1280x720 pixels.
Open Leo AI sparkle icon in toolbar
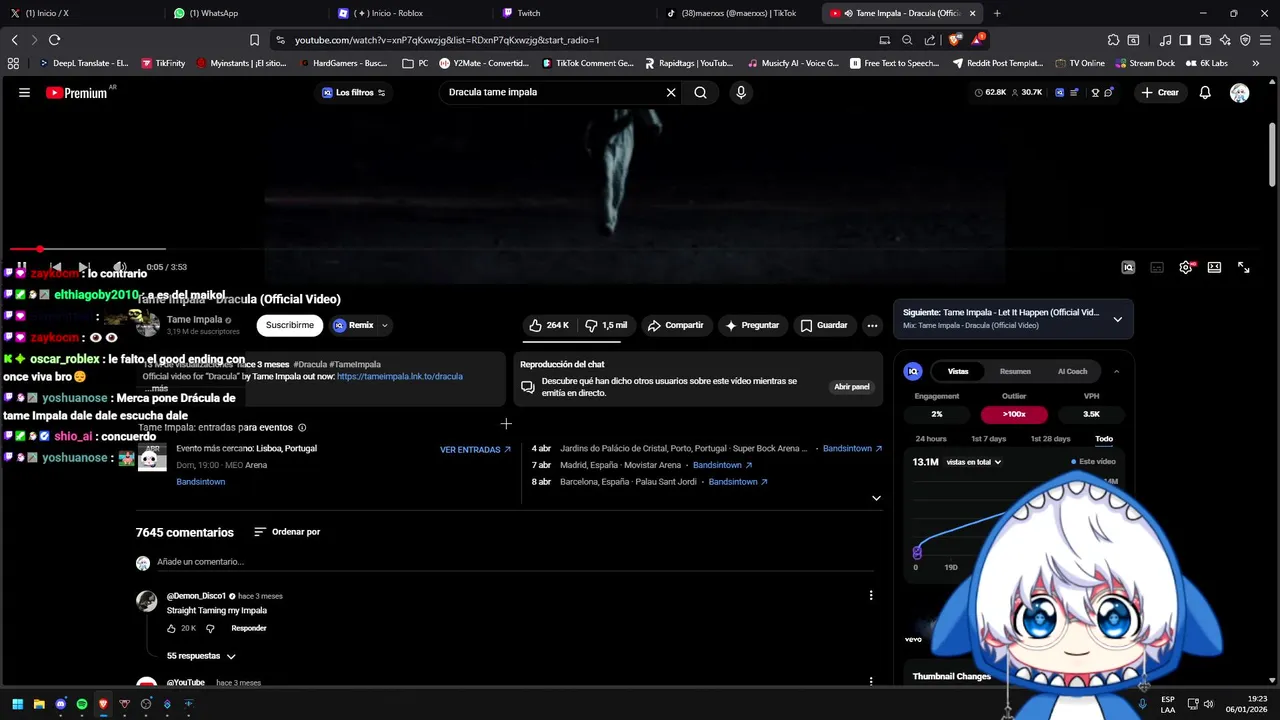(x=1225, y=40)
